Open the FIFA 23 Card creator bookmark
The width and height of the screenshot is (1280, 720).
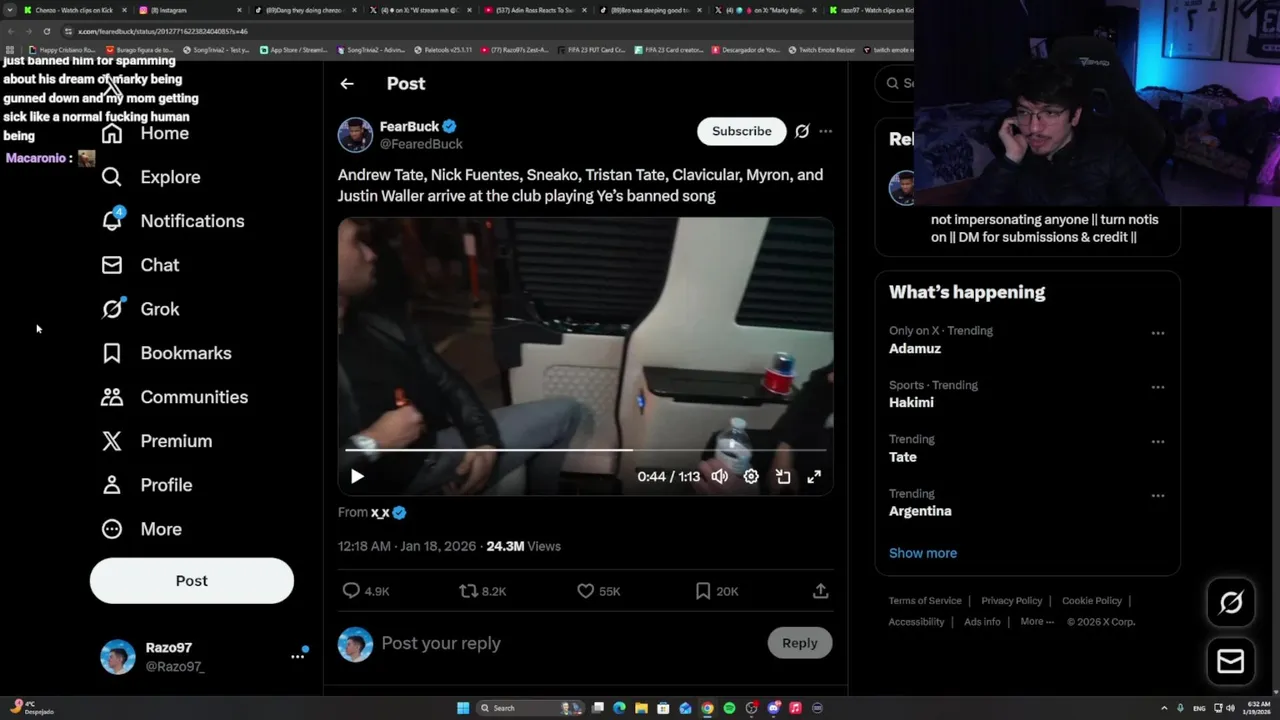pos(671,50)
